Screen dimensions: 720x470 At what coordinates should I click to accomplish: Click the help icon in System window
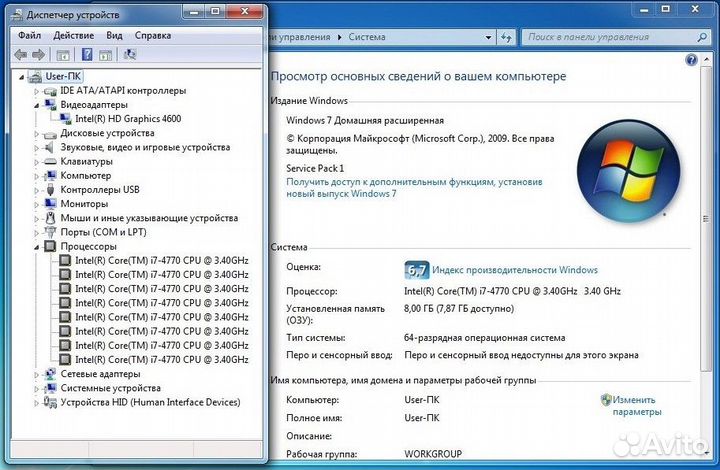pyautogui.click(x=691, y=60)
